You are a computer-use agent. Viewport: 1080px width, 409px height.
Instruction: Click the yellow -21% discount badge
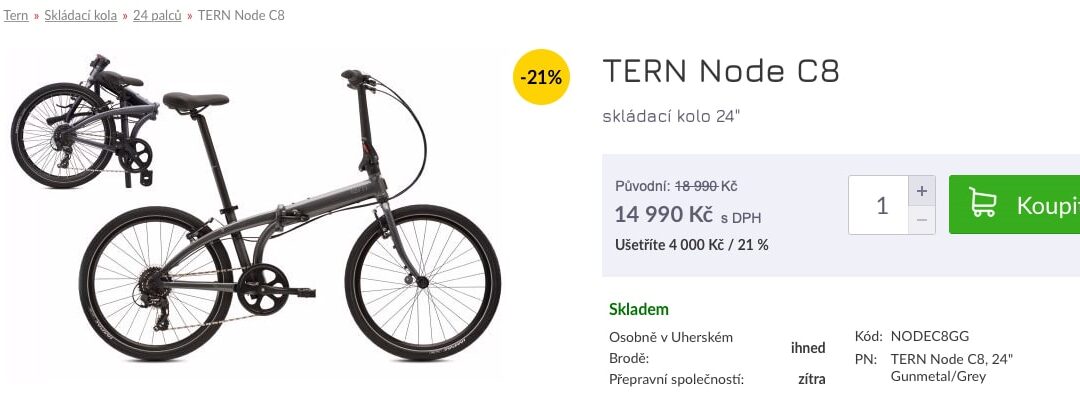click(541, 76)
